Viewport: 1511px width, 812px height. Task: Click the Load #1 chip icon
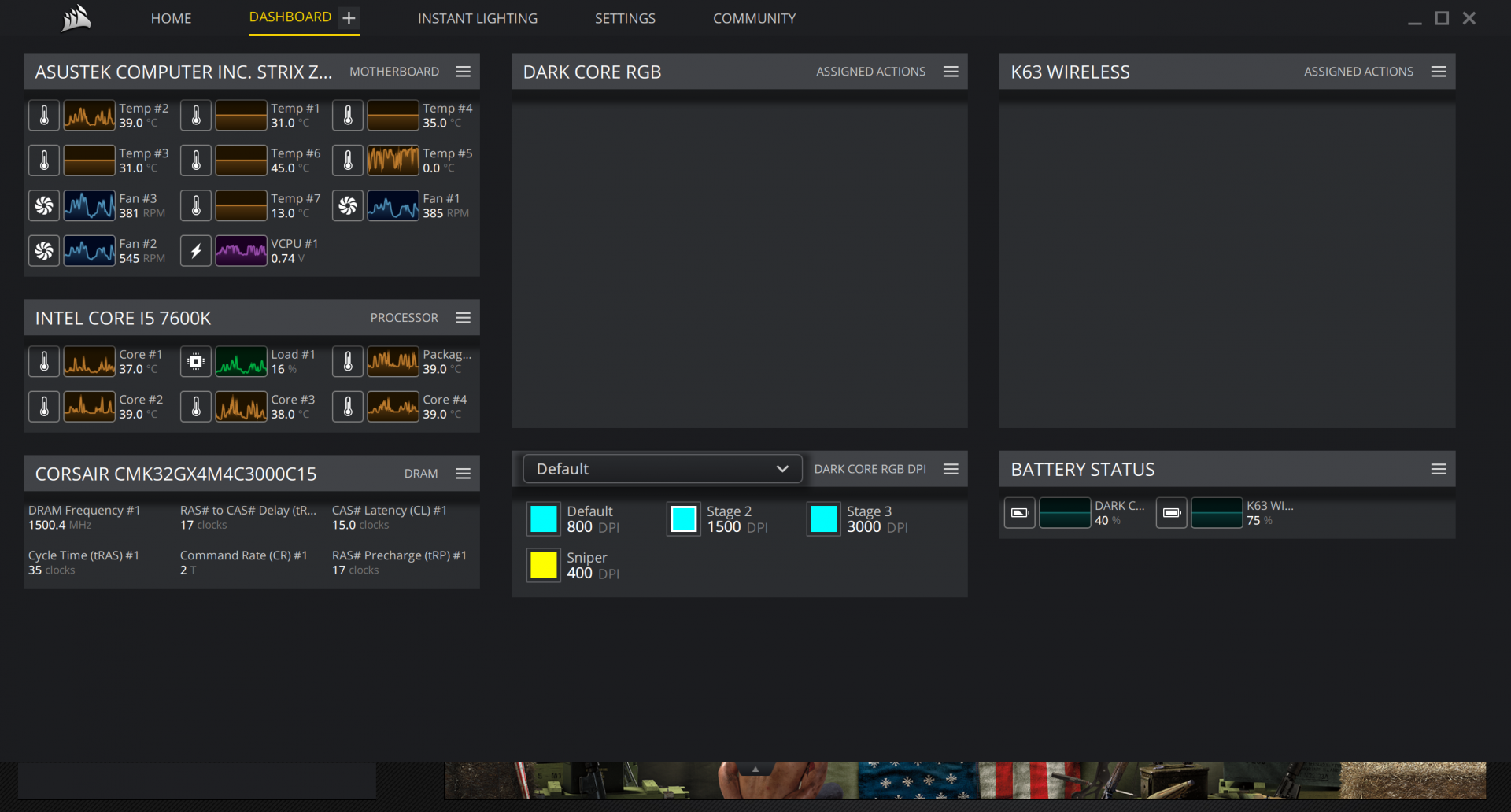196,362
